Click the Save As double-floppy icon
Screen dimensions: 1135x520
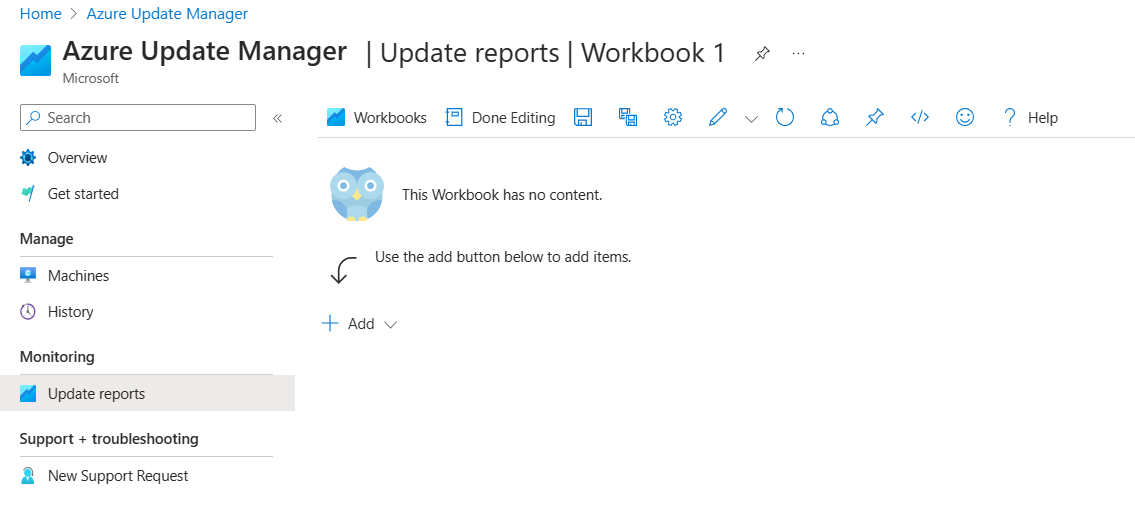click(x=628, y=117)
